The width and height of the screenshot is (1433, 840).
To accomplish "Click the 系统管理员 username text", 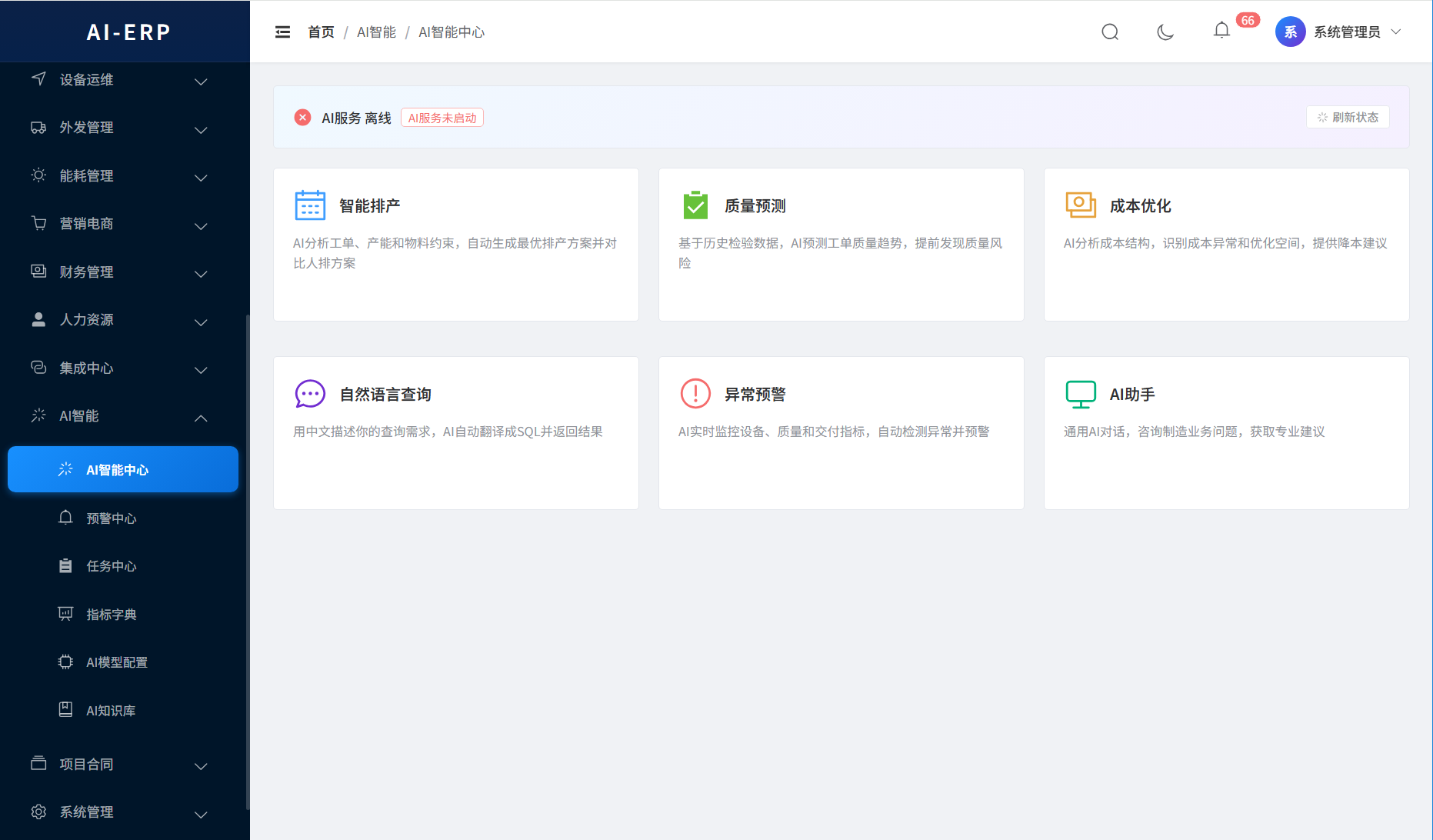I will click(1347, 32).
